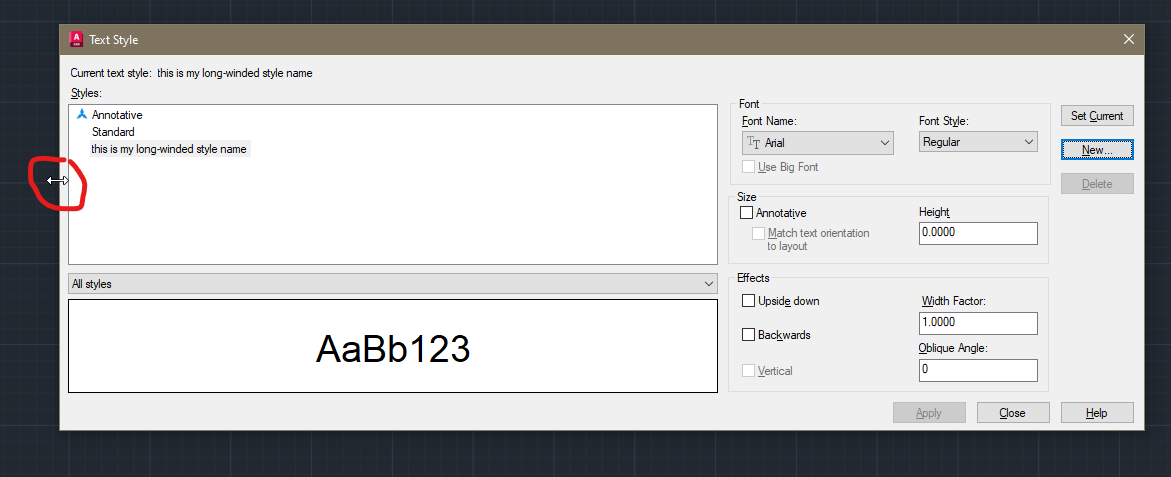The height and width of the screenshot is (477, 1171).
Task: Click the Close button at the bottom
Action: click(x=1013, y=413)
